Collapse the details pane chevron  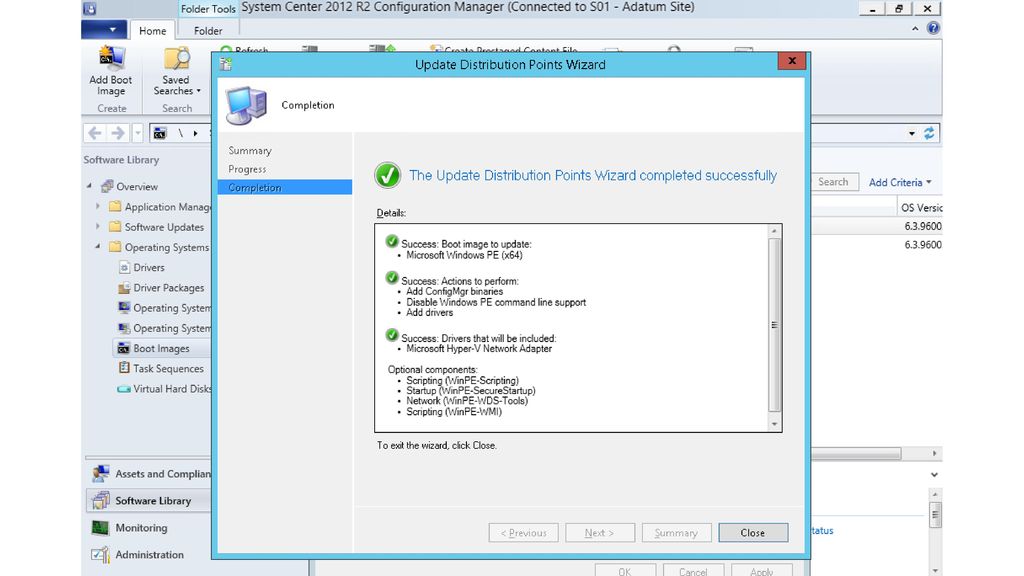point(935,475)
